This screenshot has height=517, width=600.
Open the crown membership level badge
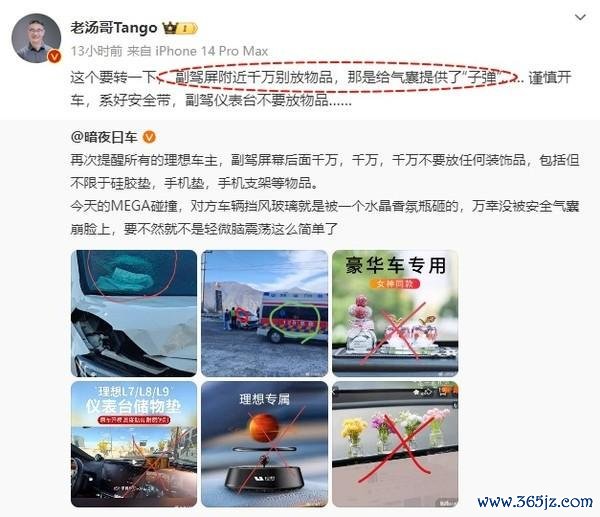tap(180, 28)
